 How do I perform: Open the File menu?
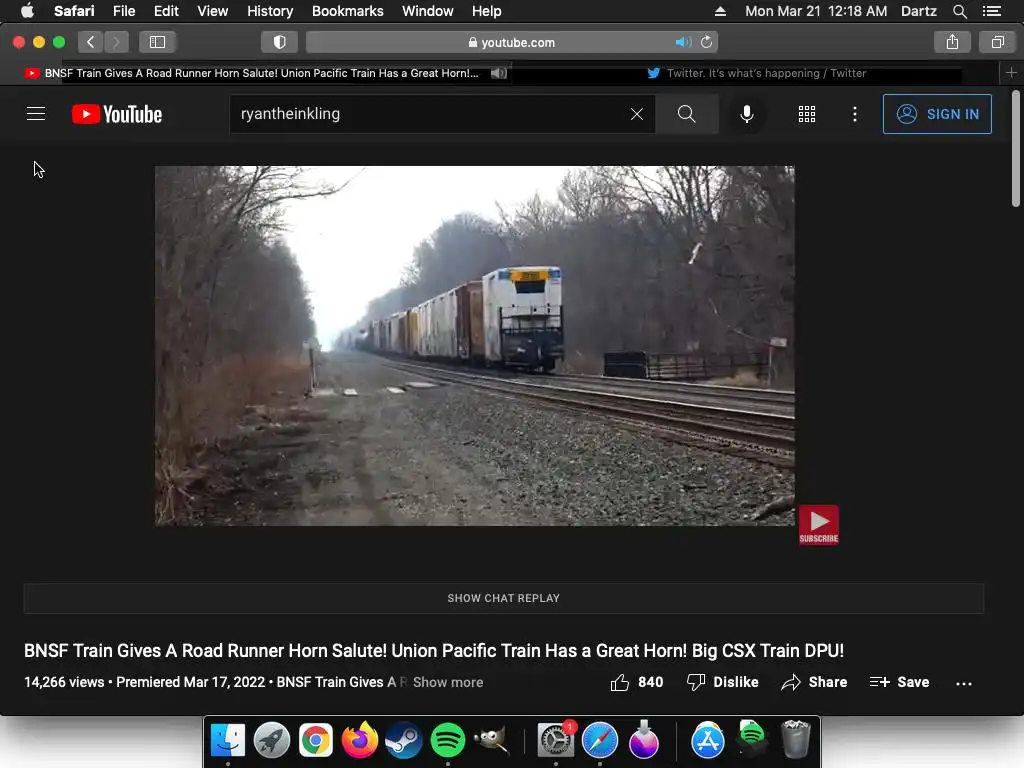123,11
